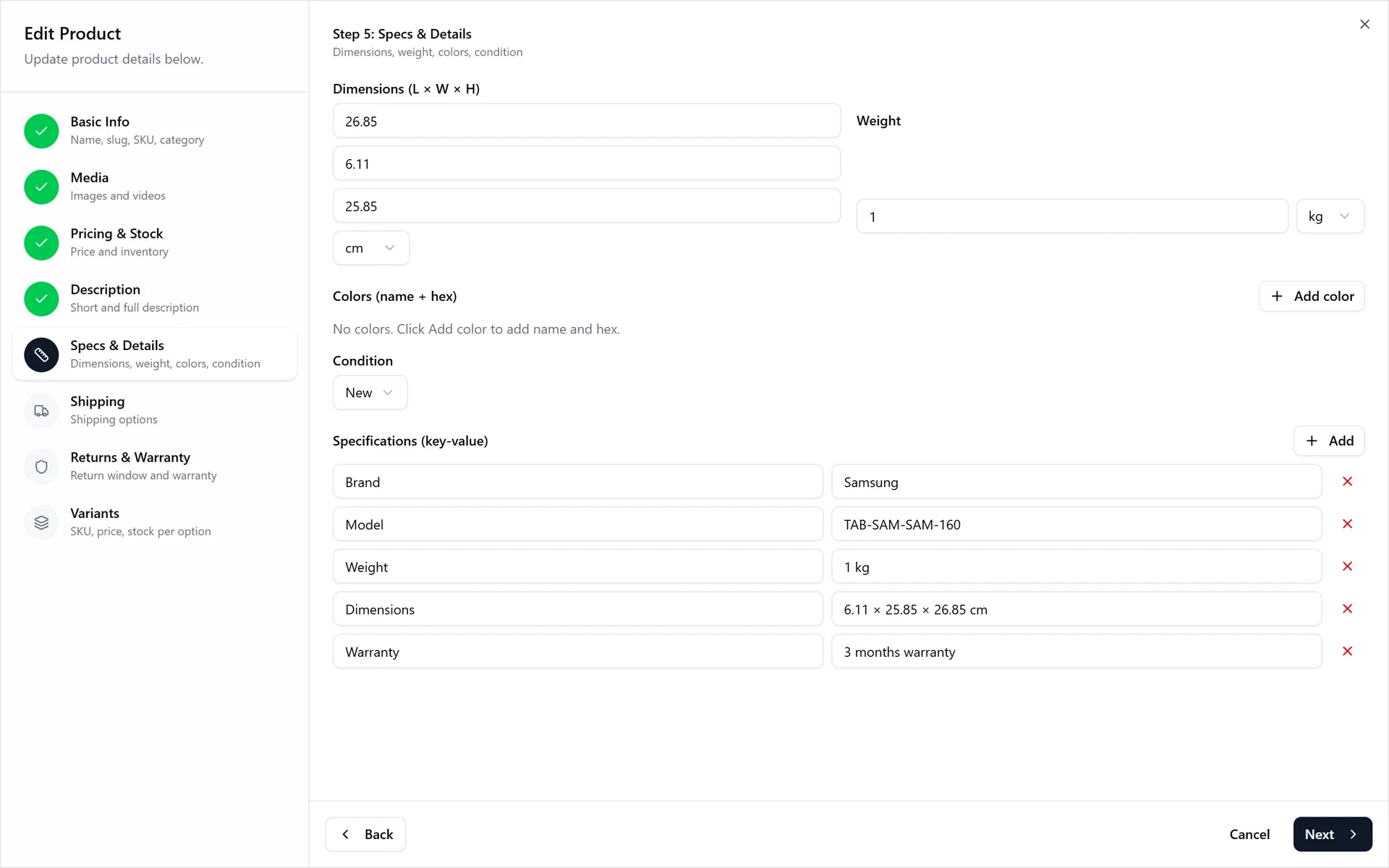
Task: Click the Brand key field
Action: pos(578,482)
